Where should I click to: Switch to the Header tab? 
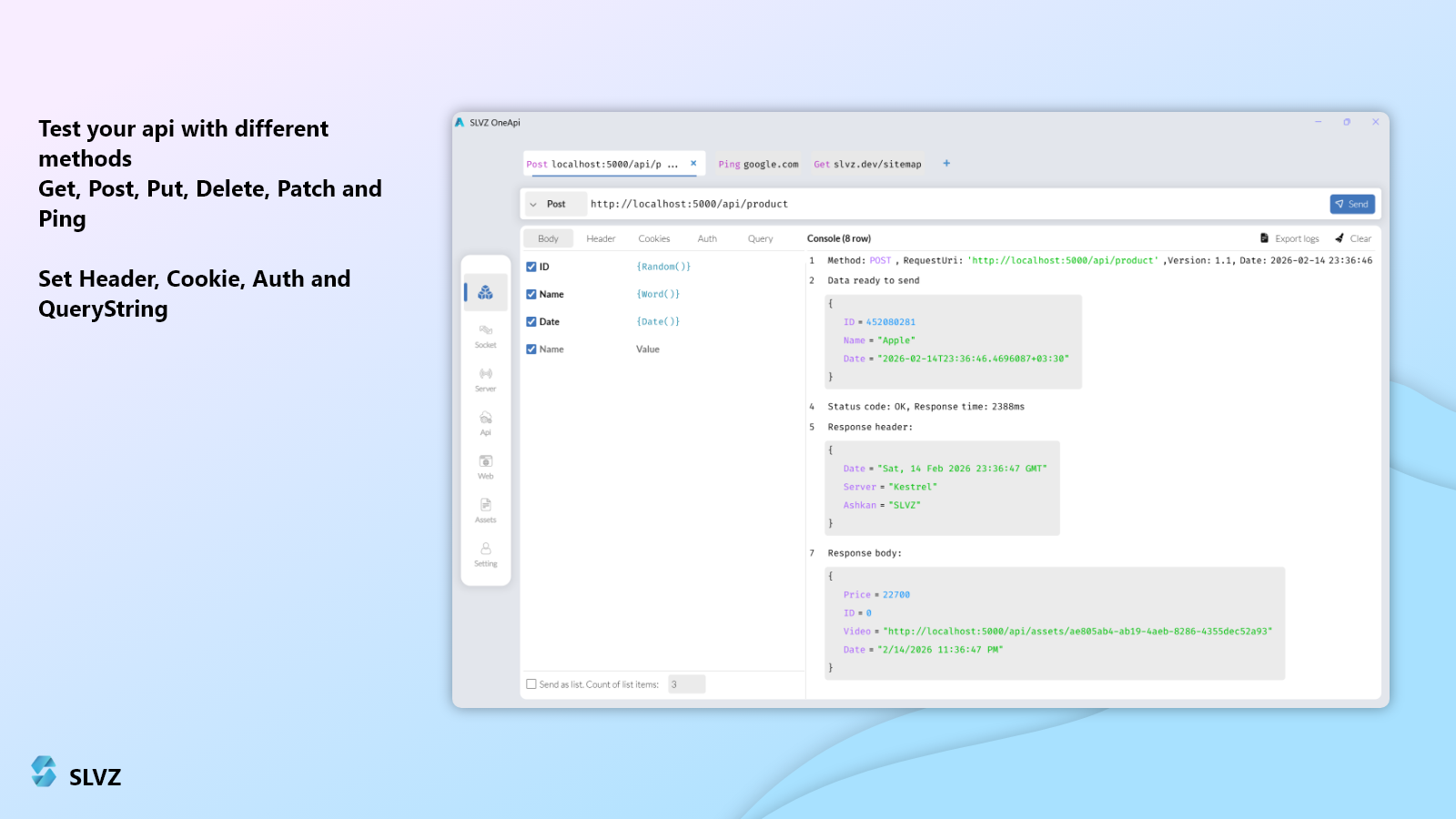click(x=601, y=238)
